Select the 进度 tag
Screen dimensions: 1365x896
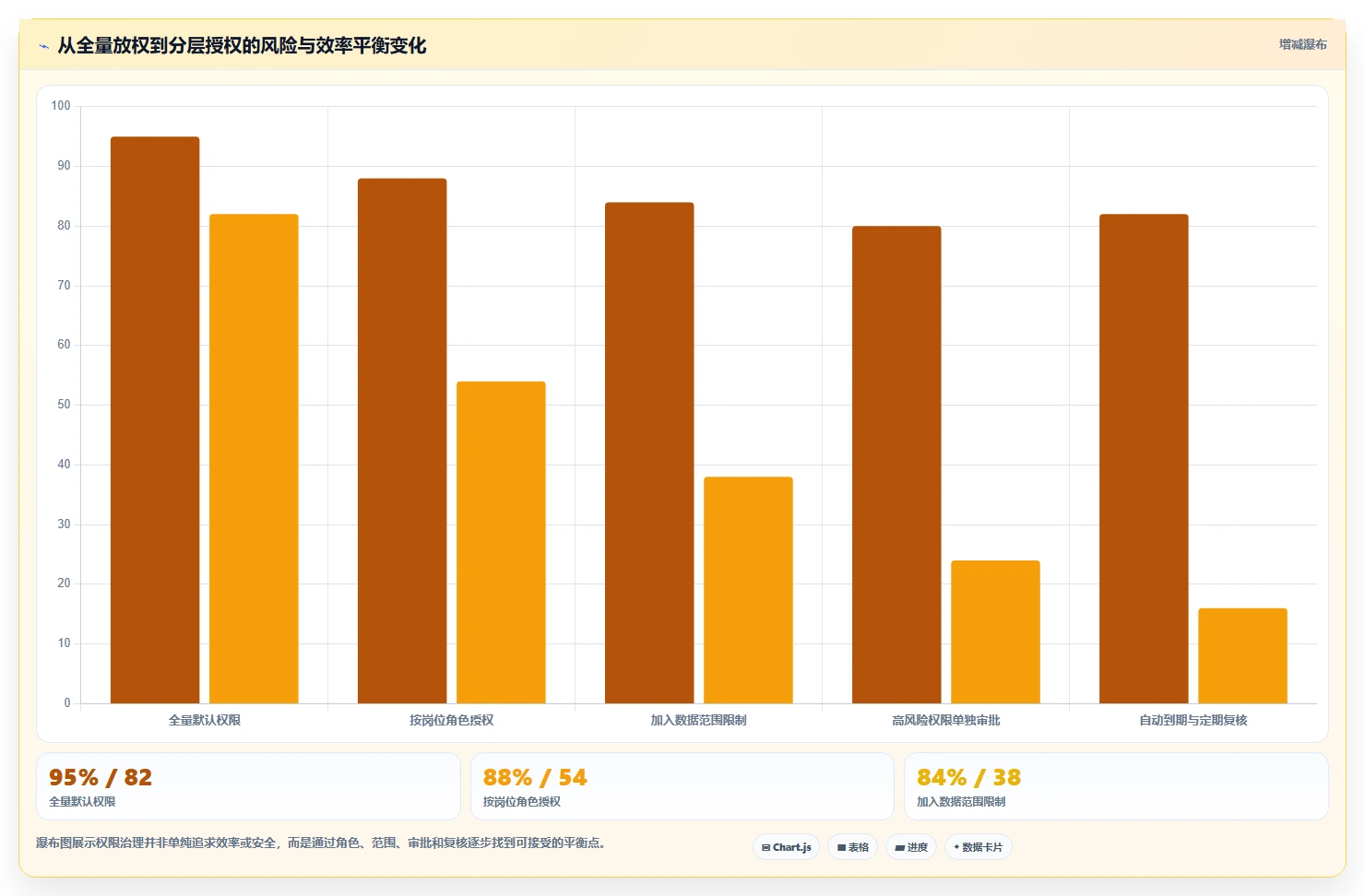[x=911, y=847]
